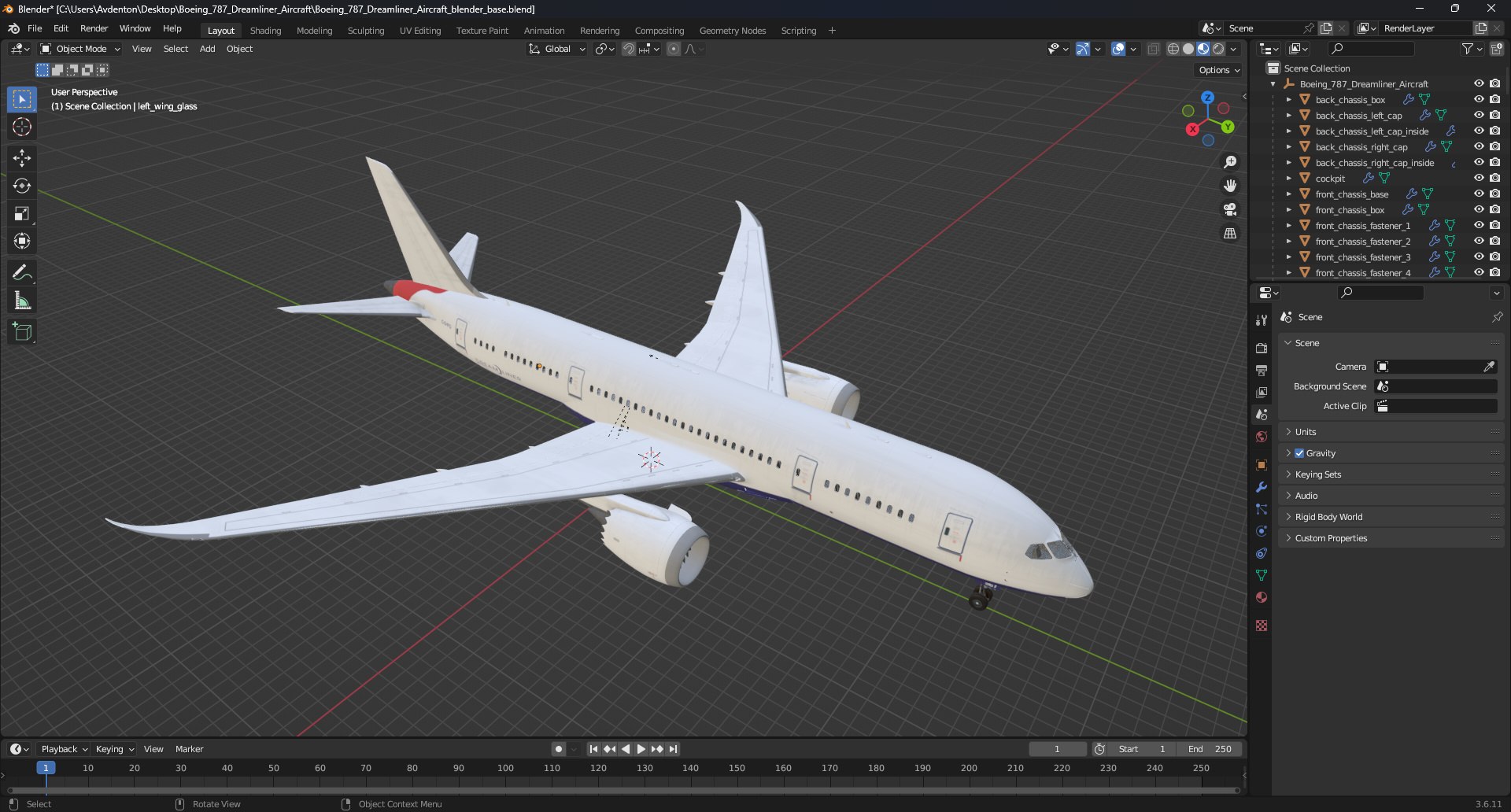
Task: Select the Scale tool
Action: [x=22, y=213]
